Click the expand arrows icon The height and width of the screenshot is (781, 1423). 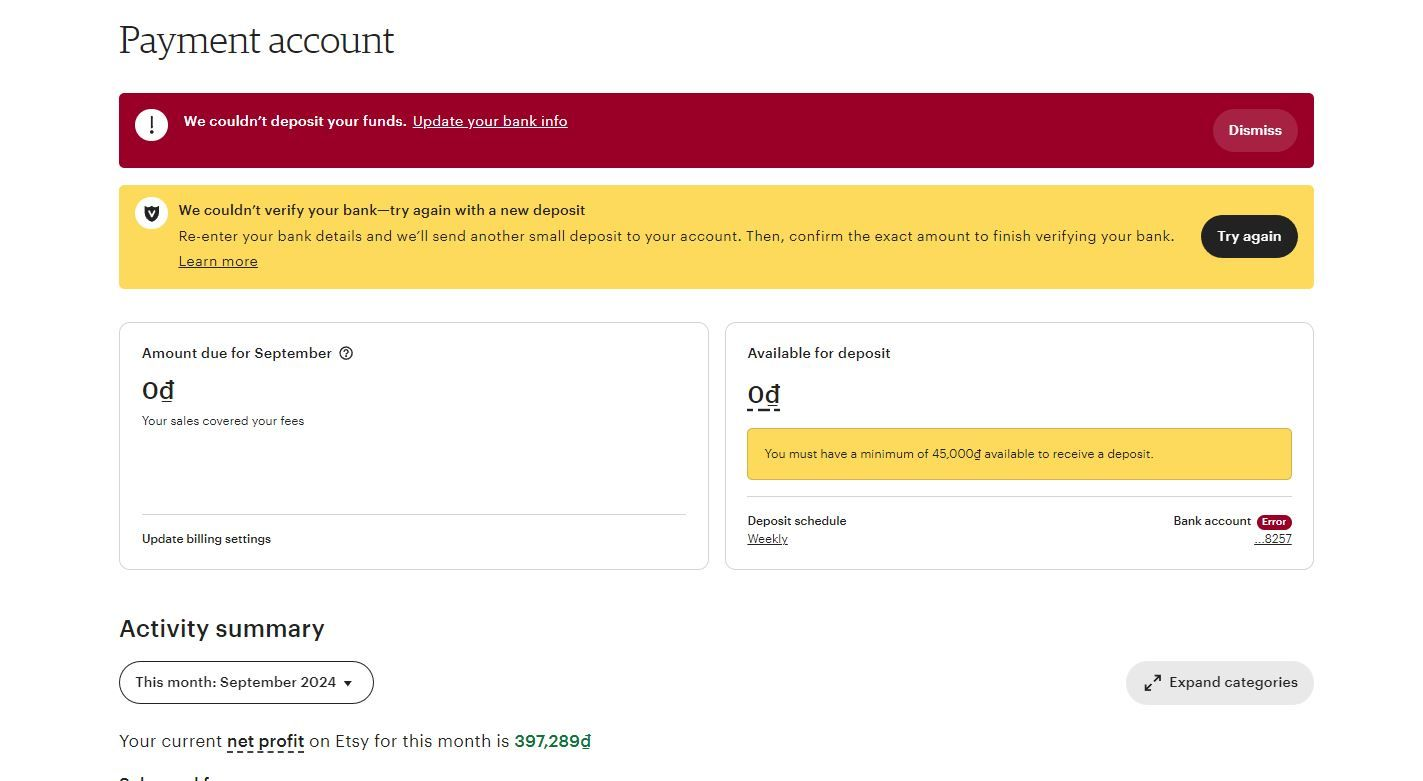tap(1152, 683)
